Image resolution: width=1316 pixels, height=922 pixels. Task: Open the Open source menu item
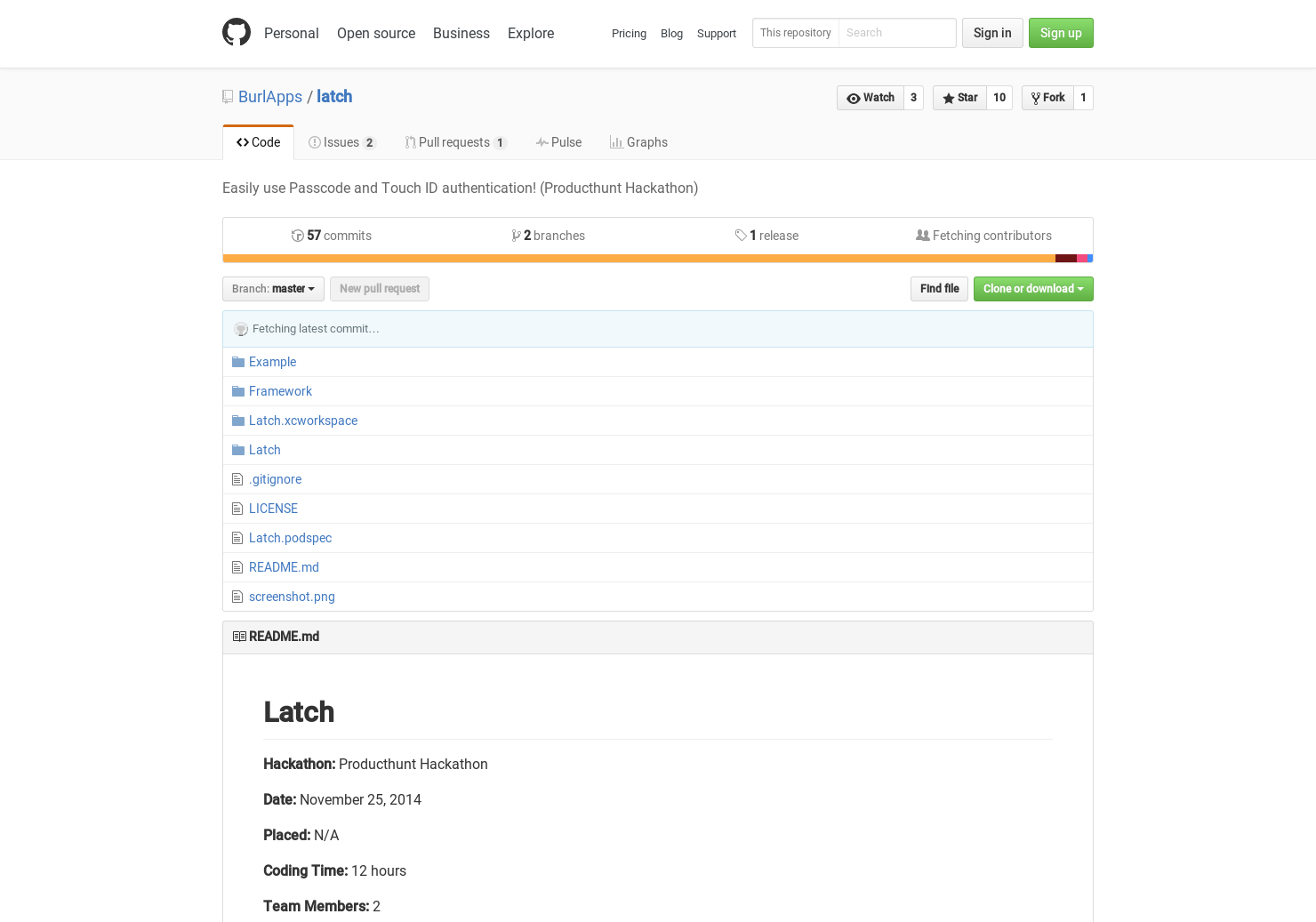click(376, 33)
